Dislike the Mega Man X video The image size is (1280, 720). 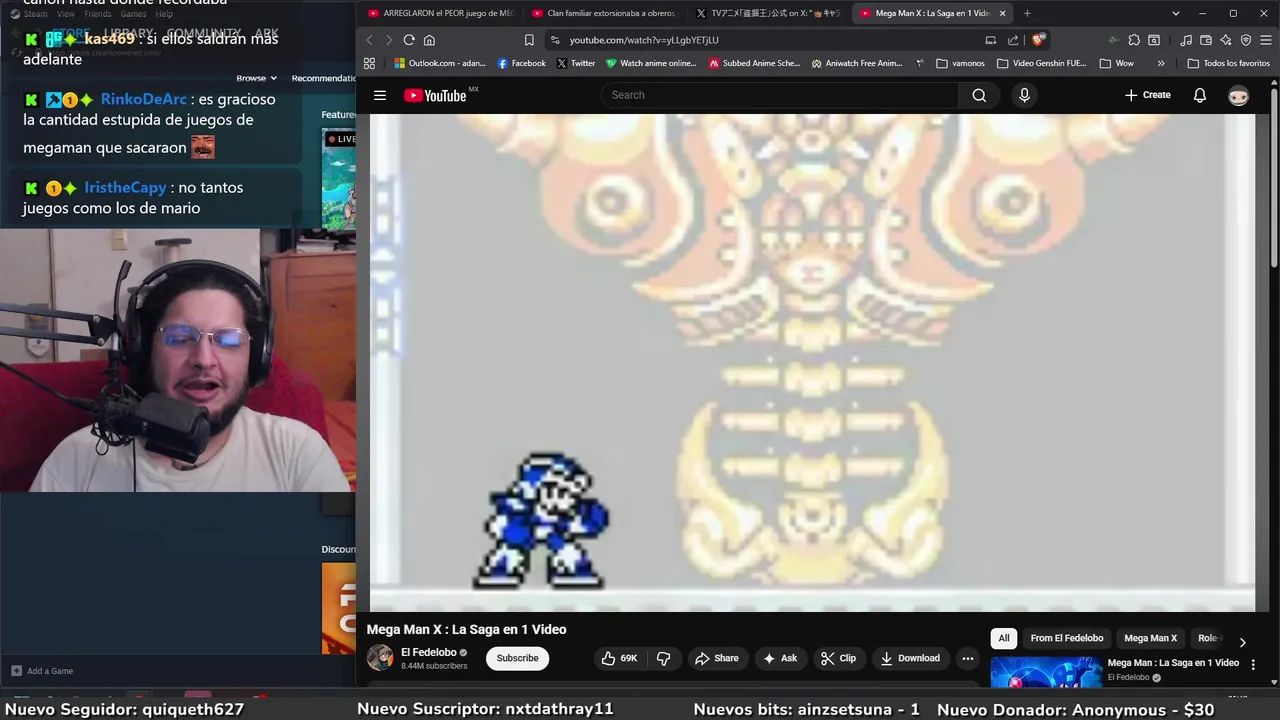[x=663, y=658]
